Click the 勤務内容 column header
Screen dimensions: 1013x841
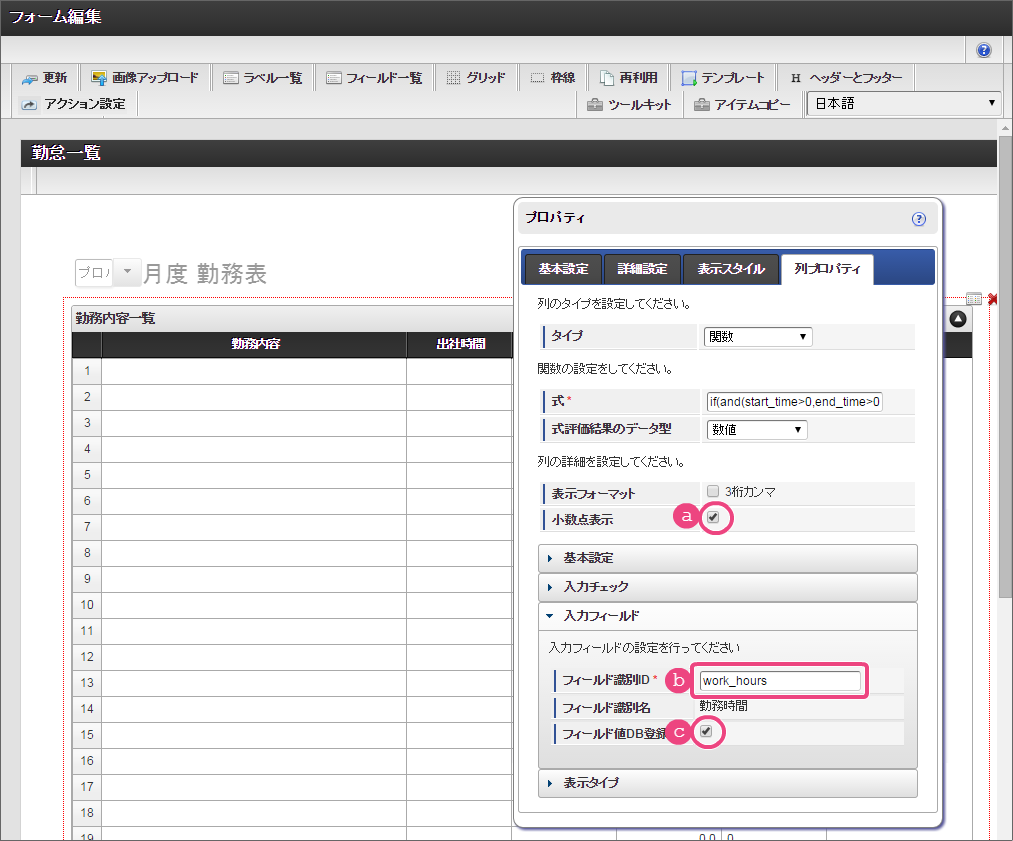pos(255,344)
